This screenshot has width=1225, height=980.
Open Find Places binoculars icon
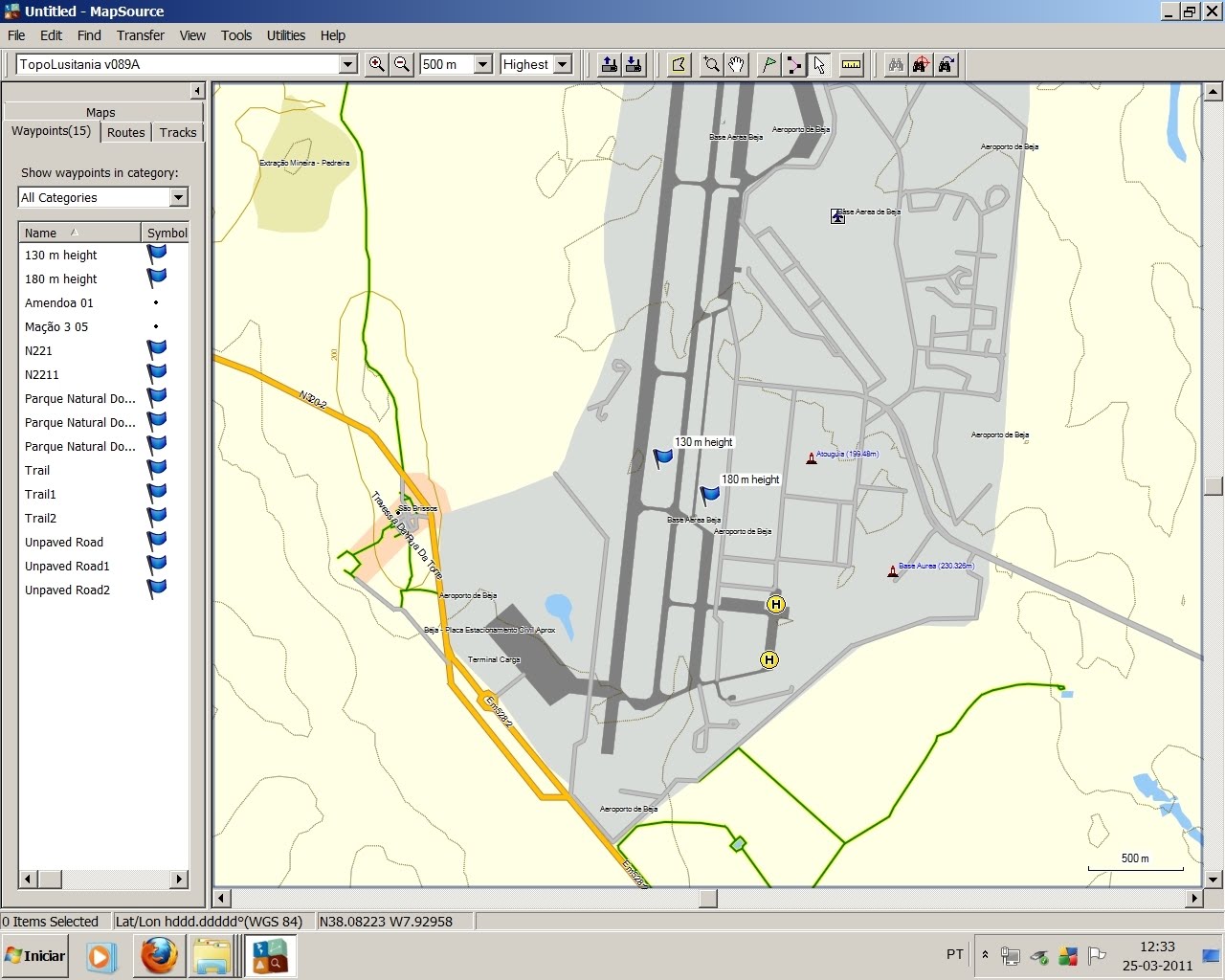click(896, 64)
